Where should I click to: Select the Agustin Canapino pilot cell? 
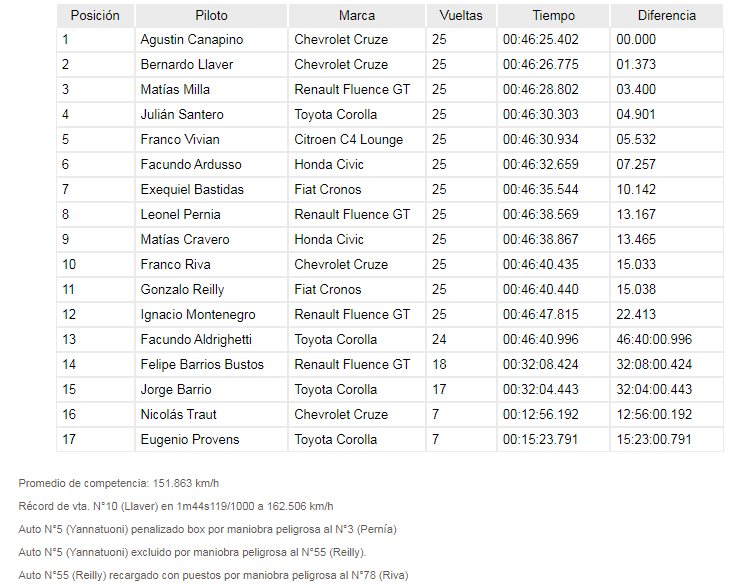211,40
